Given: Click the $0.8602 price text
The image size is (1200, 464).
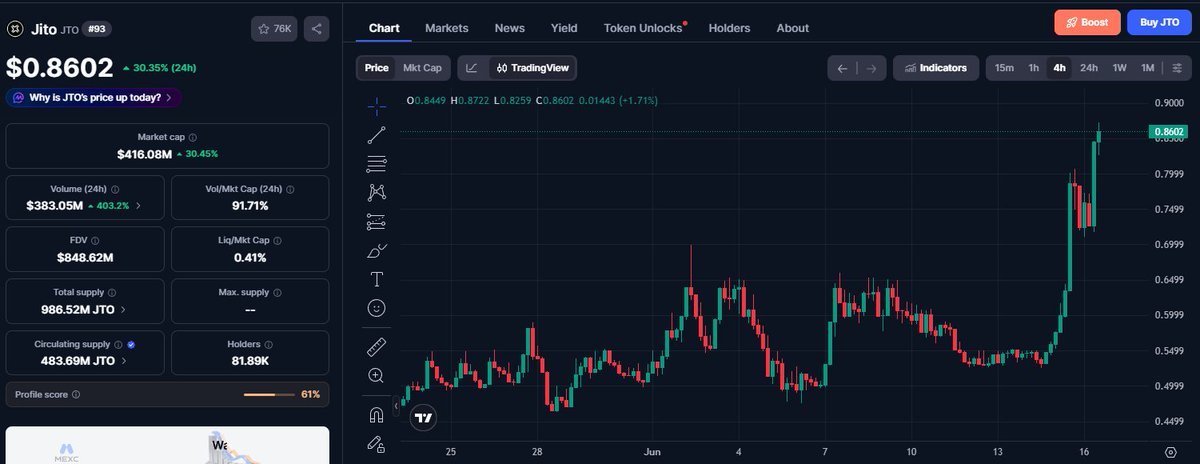Looking at the screenshot, I should pyautogui.click(x=58, y=67).
